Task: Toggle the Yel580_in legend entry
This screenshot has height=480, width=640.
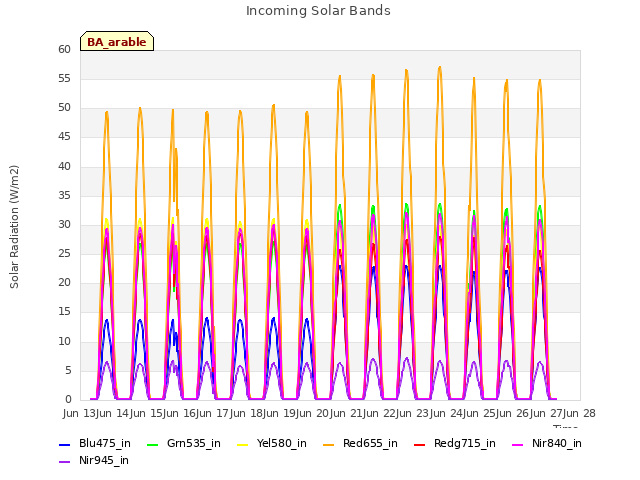Action: [272, 443]
